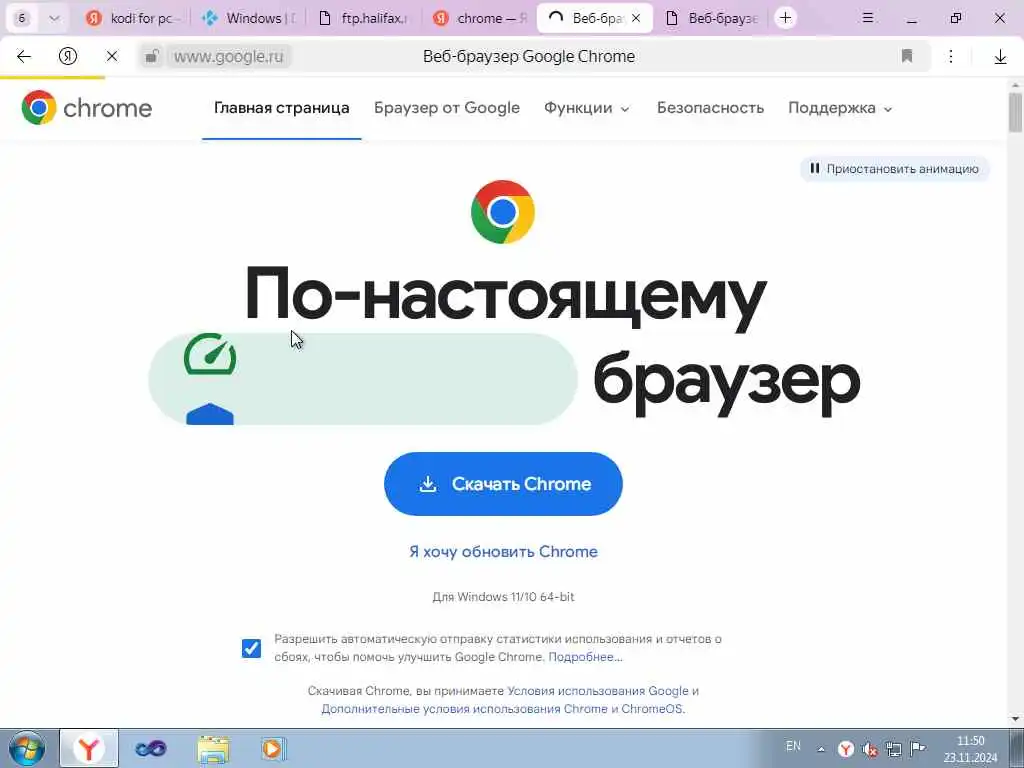Switch to the 'chrome —' tab
This screenshot has width=1024, height=768.
[481, 18]
